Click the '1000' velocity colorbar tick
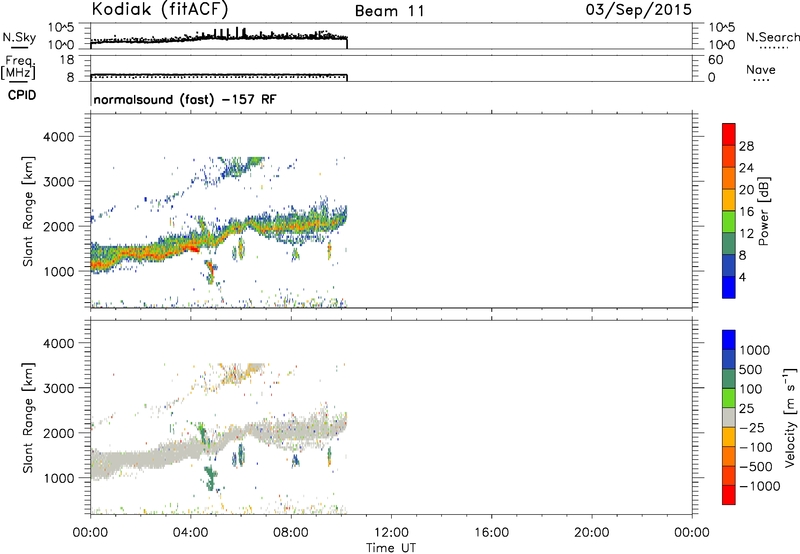Image resolution: width=800 pixels, height=554 pixels. coord(755,350)
